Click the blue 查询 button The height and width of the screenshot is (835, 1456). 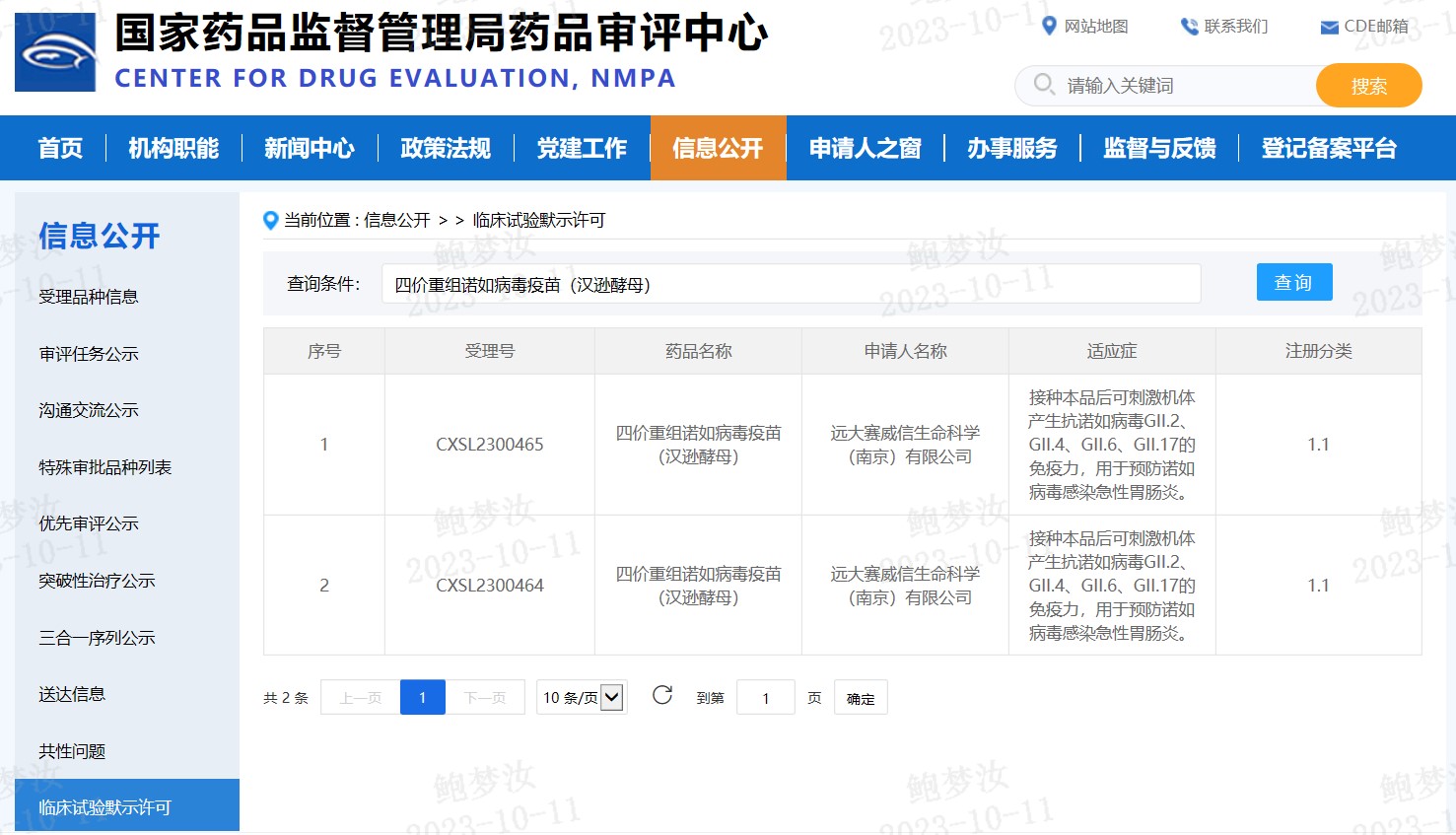pyautogui.click(x=1294, y=282)
